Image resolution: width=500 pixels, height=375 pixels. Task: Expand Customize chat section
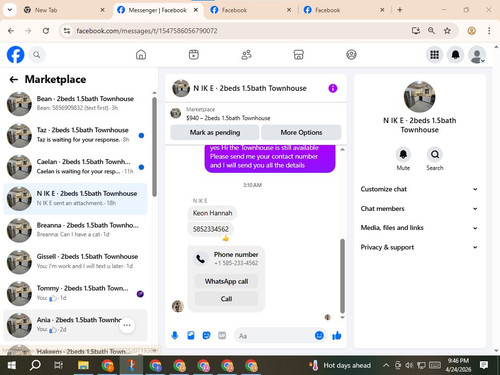419,189
